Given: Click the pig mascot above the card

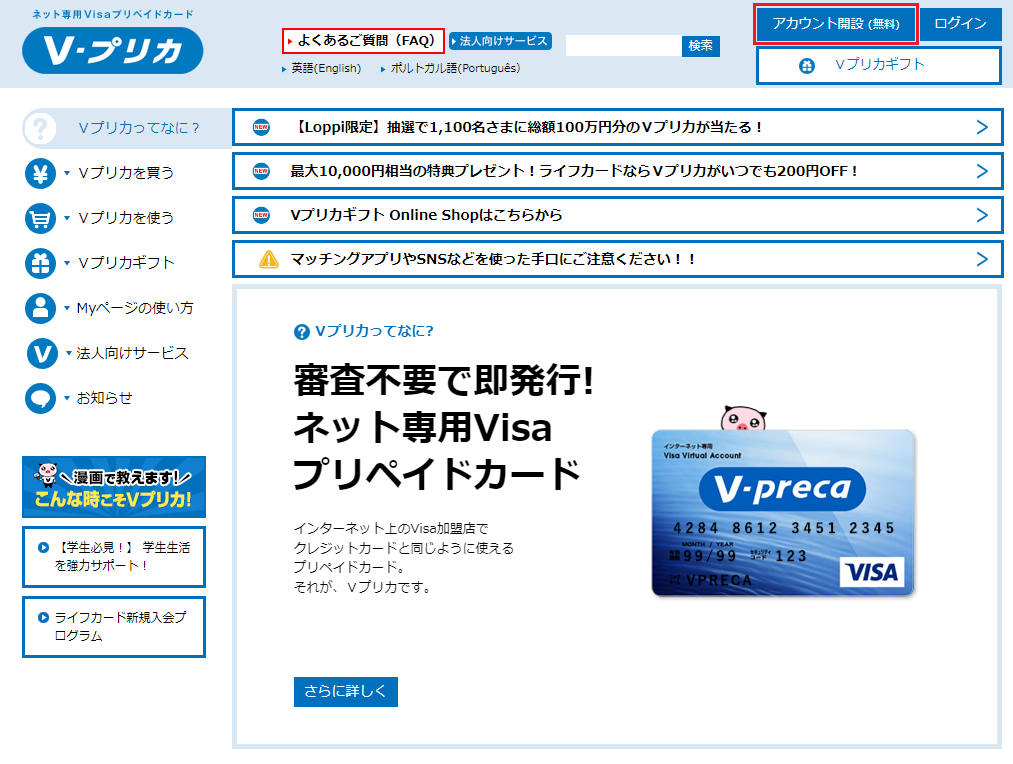Looking at the screenshot, I should tap(743, 419).
